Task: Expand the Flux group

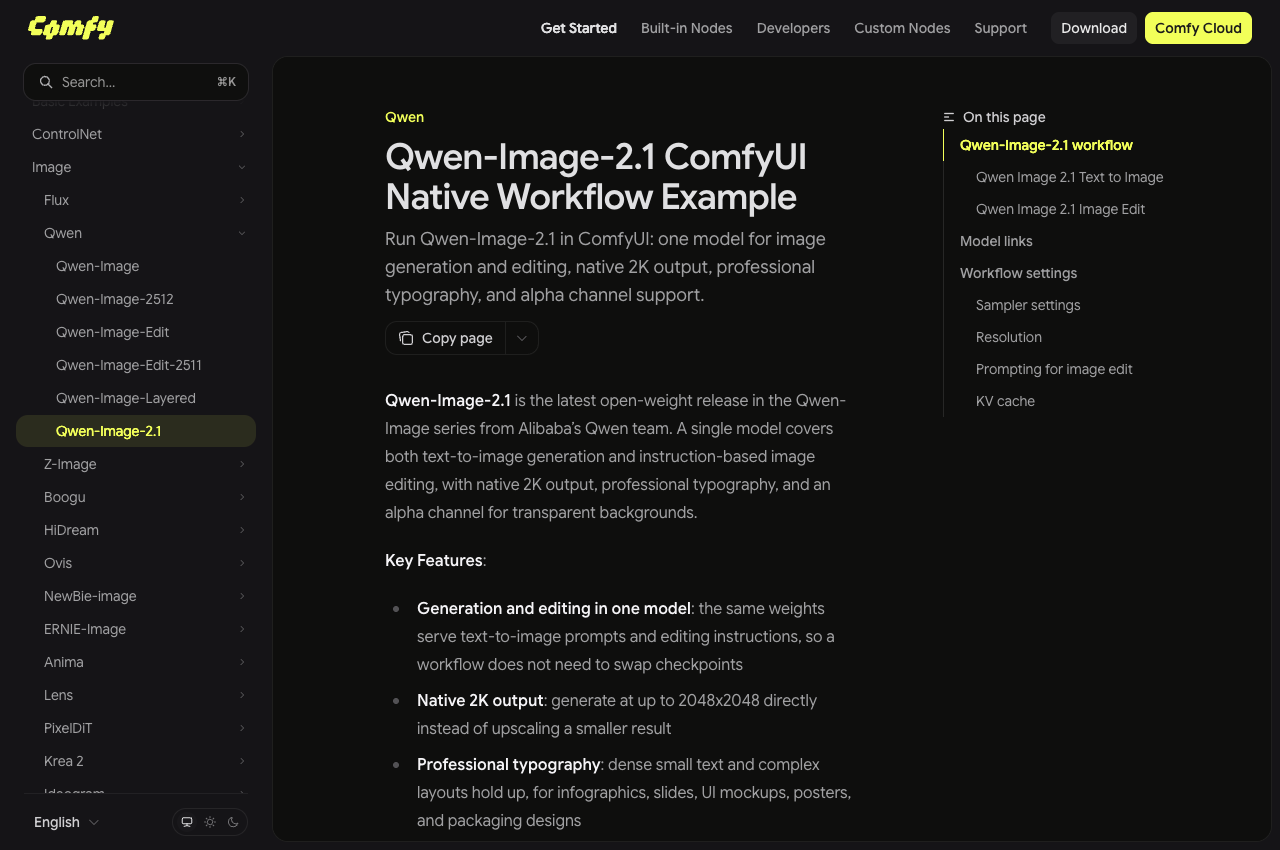Action: click(136, 200)
